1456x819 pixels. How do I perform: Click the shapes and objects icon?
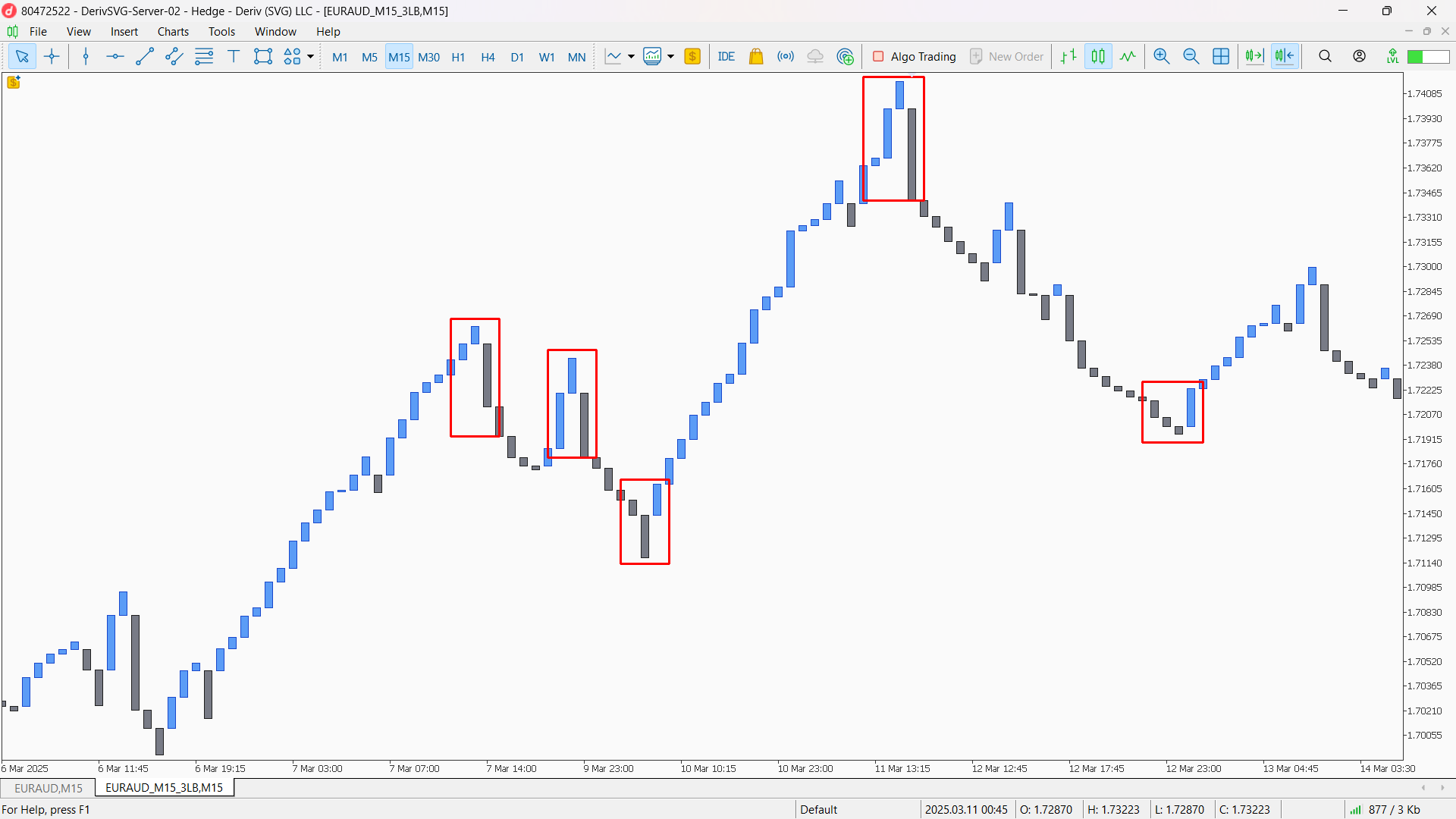coord(293,57)
